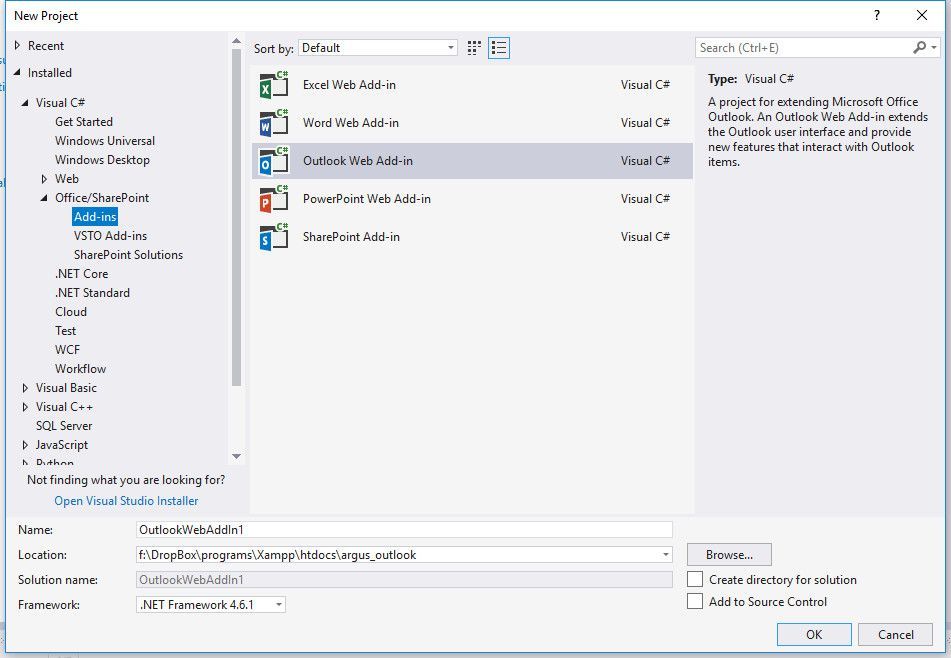951x658 pixels.
Task: Select SharePoint Add-in template name
Action: click(x=351, y=237)
